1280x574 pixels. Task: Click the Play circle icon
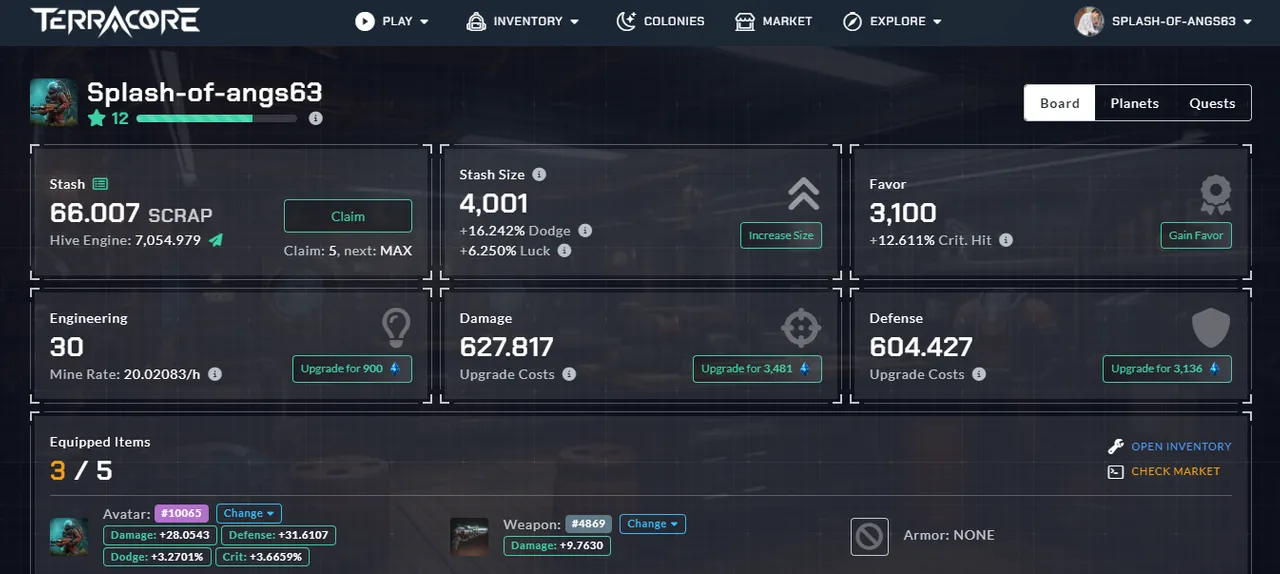point(365,21)
